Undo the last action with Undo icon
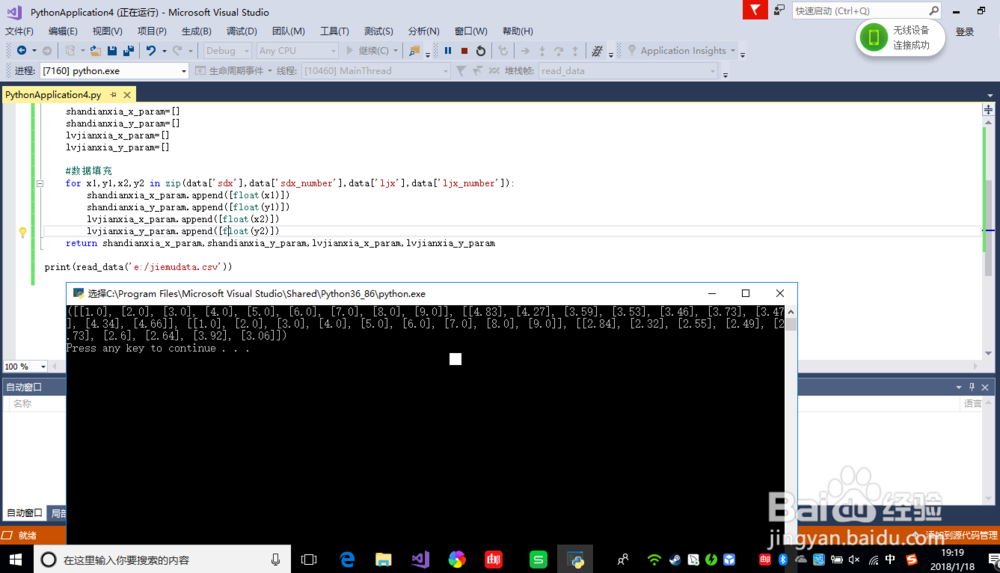Viewport: 1000px width, 573px height. [151, 50]
